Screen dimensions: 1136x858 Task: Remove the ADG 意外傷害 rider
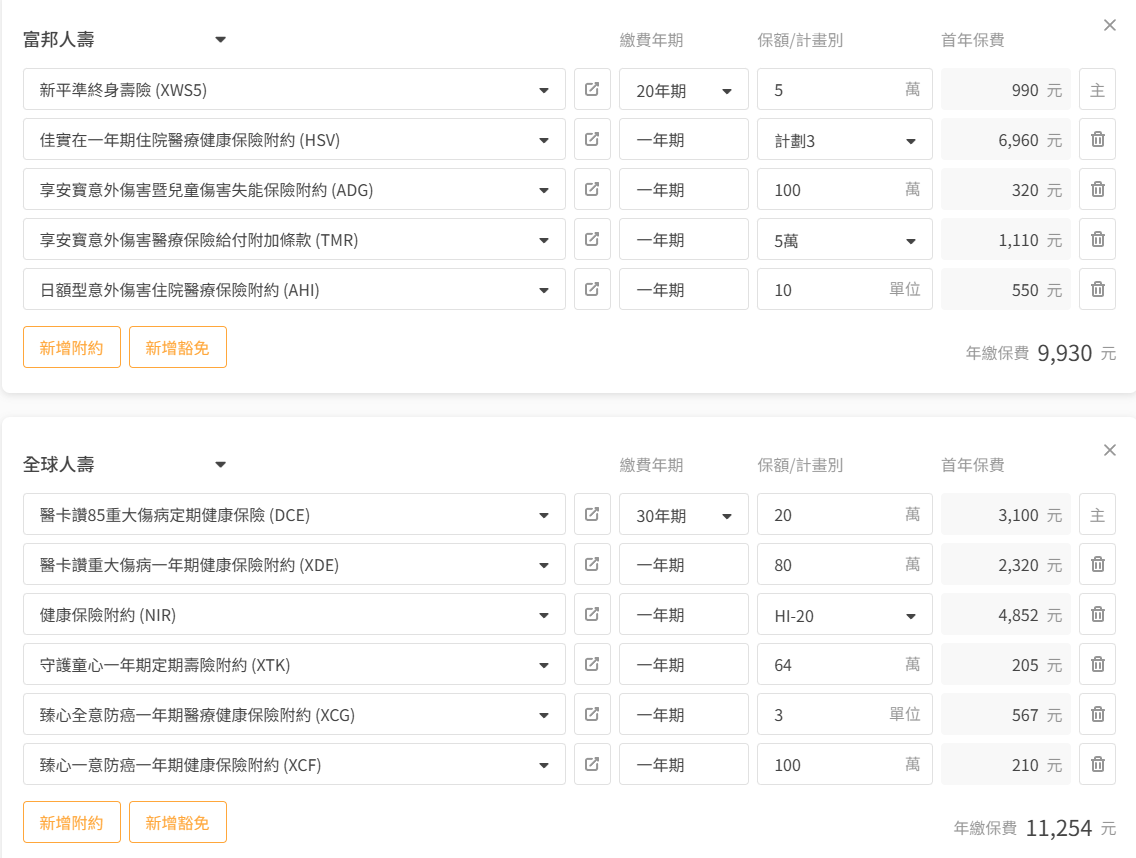(x=1097, y=190)
